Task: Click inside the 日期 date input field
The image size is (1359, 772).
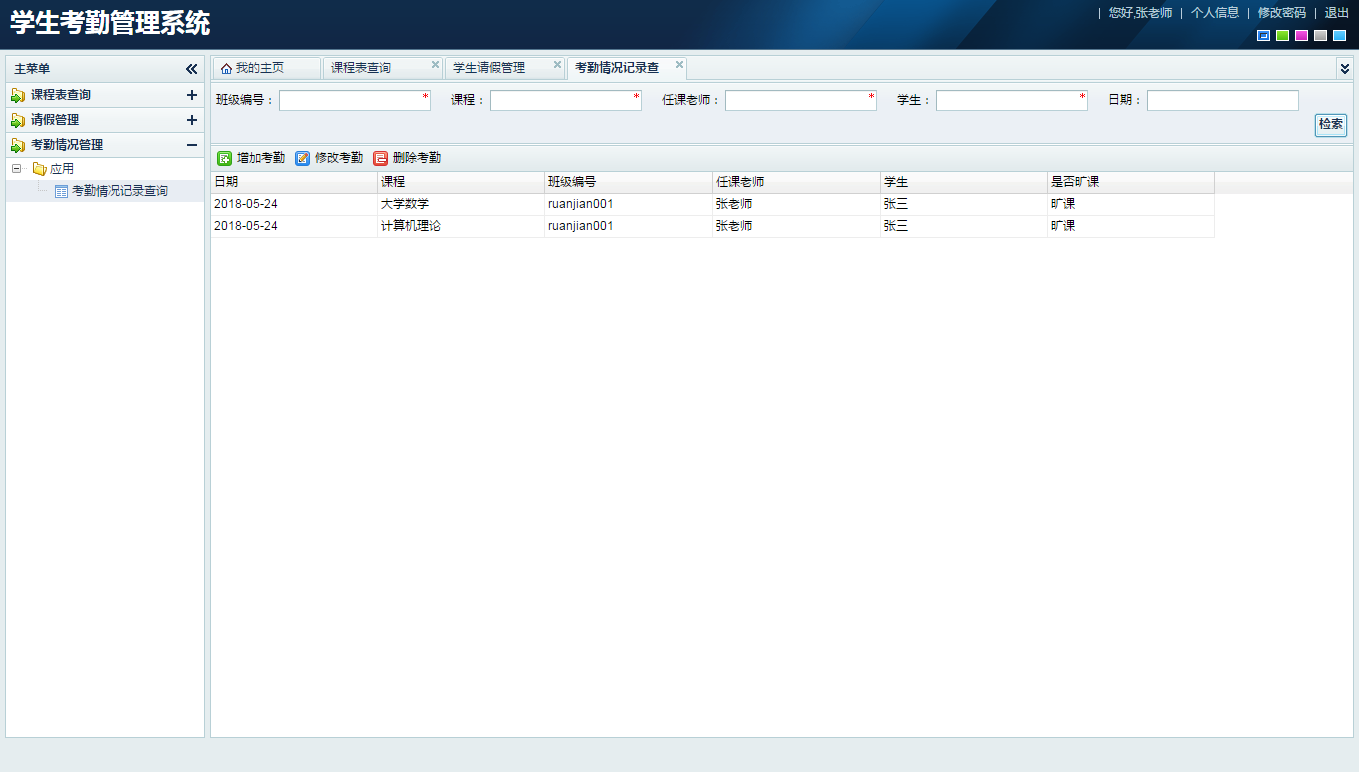Action: [1222, 100]
